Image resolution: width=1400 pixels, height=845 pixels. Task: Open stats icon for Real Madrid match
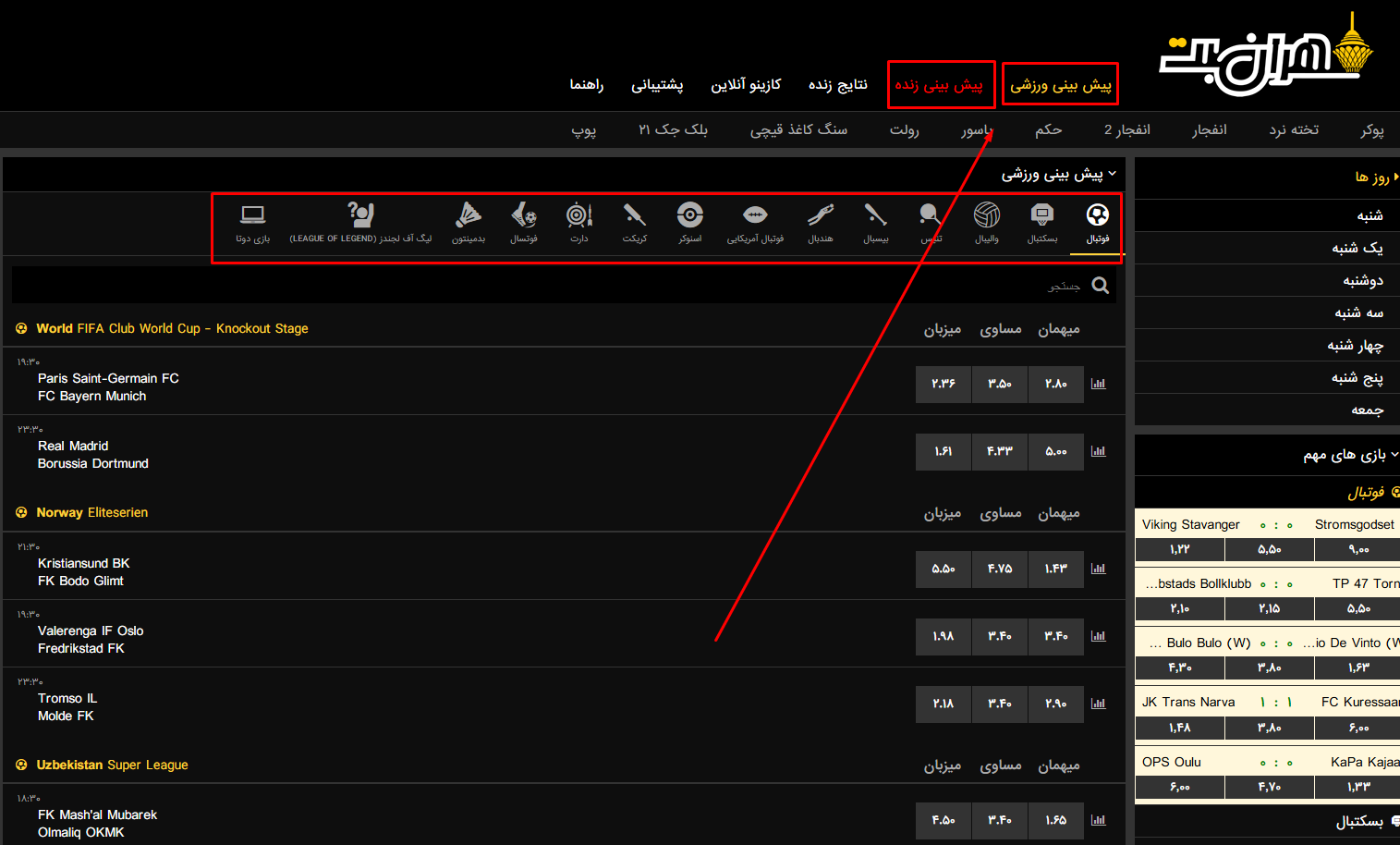(1098, 451)
